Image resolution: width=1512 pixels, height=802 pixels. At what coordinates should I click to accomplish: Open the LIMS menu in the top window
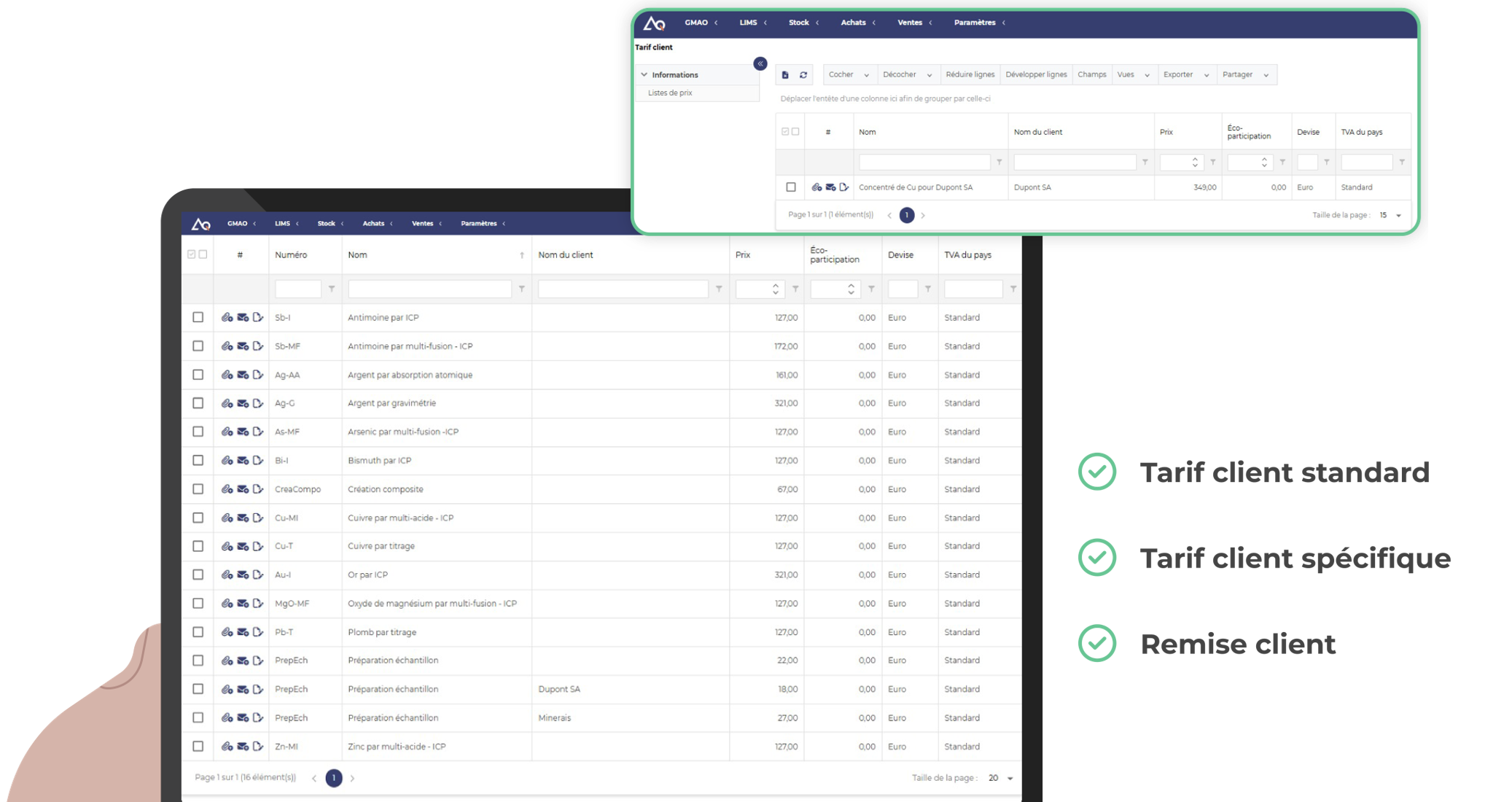(753, 23)
